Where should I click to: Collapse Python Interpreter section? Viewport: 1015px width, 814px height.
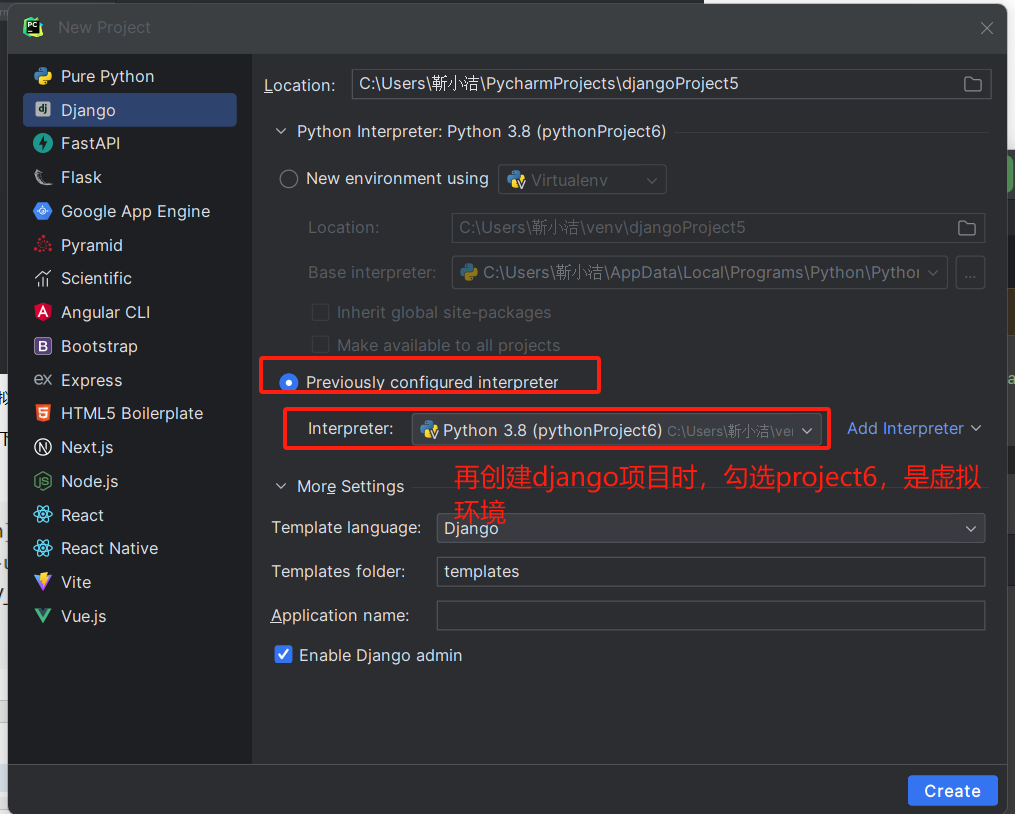click(x=281, y=131)
